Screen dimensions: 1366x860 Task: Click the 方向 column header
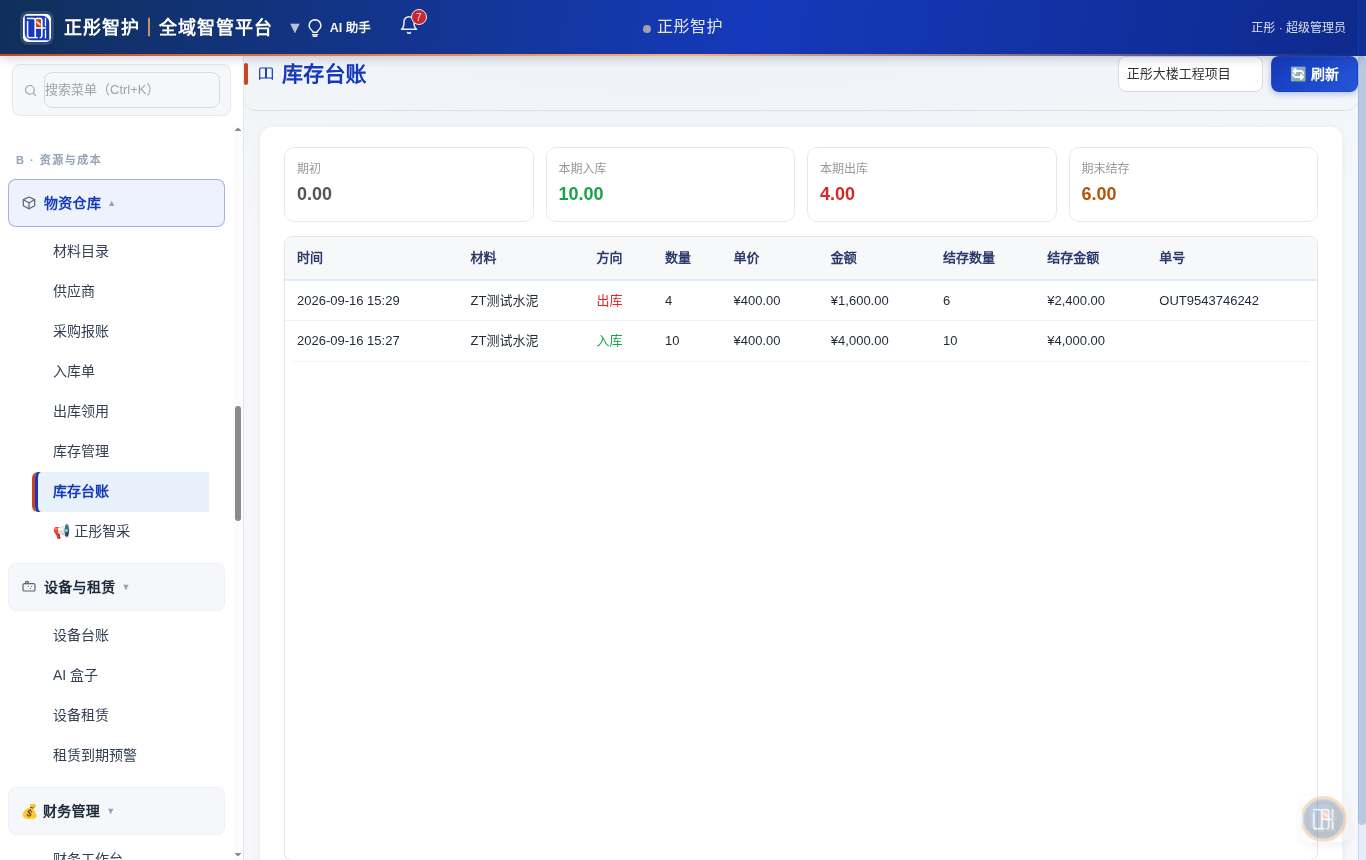pyautogui.click(x=609, y=258)
